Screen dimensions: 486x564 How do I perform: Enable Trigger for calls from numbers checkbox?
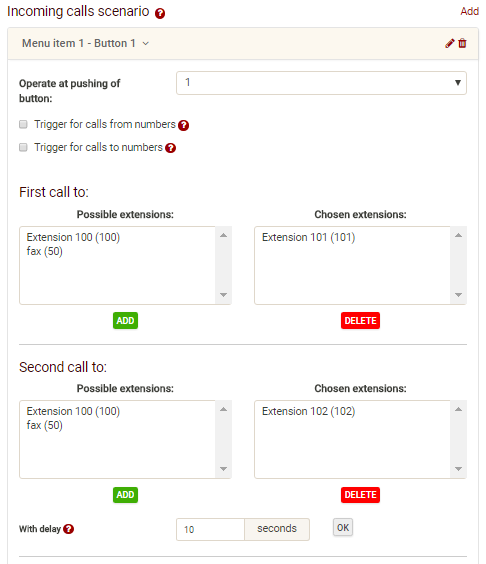(x=23, y=124)
